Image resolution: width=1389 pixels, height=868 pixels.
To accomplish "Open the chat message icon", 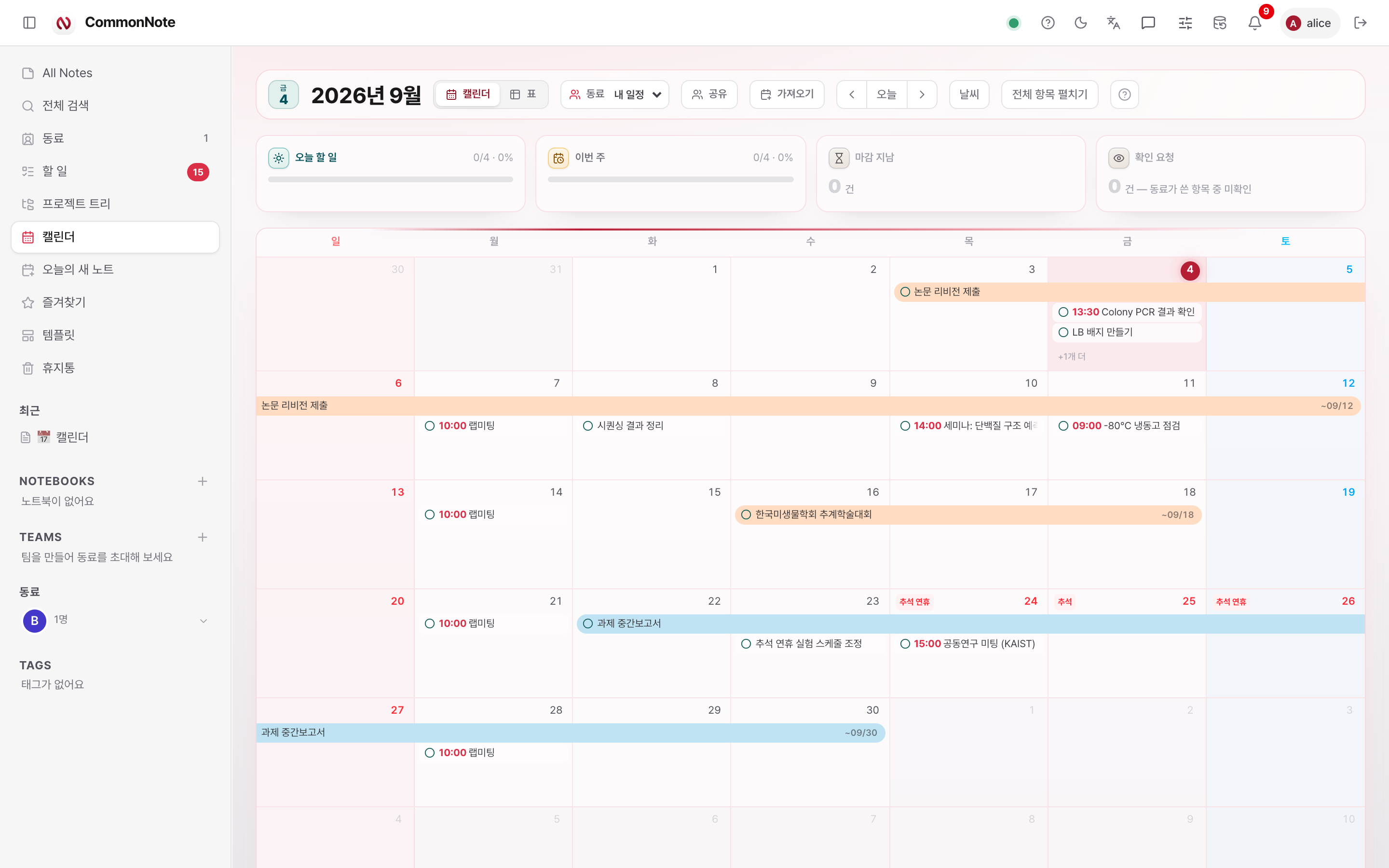I will (1148, 23).
